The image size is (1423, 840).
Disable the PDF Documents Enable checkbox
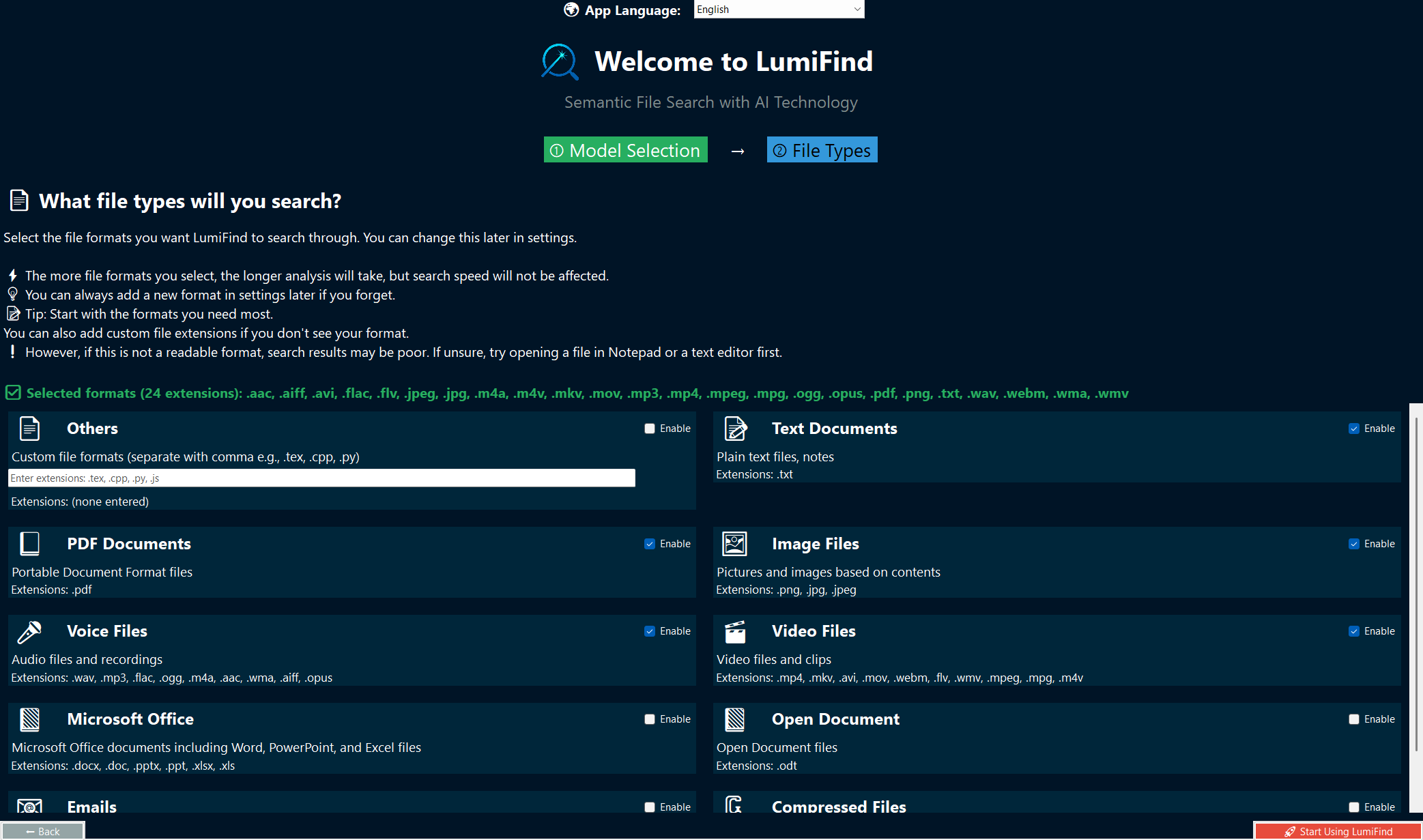[649, 544]
